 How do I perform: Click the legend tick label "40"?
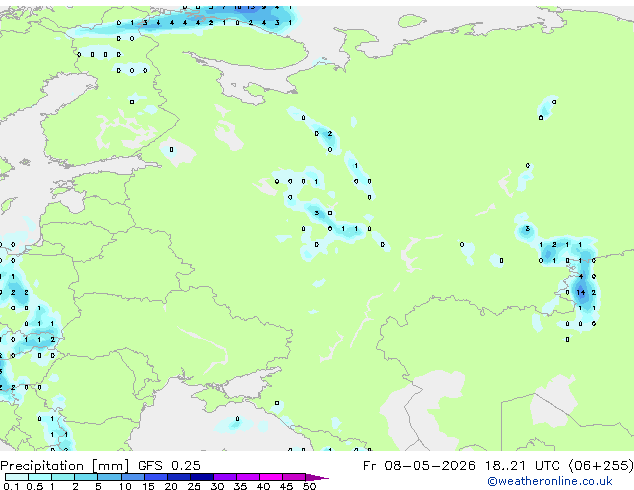[263, 486]
